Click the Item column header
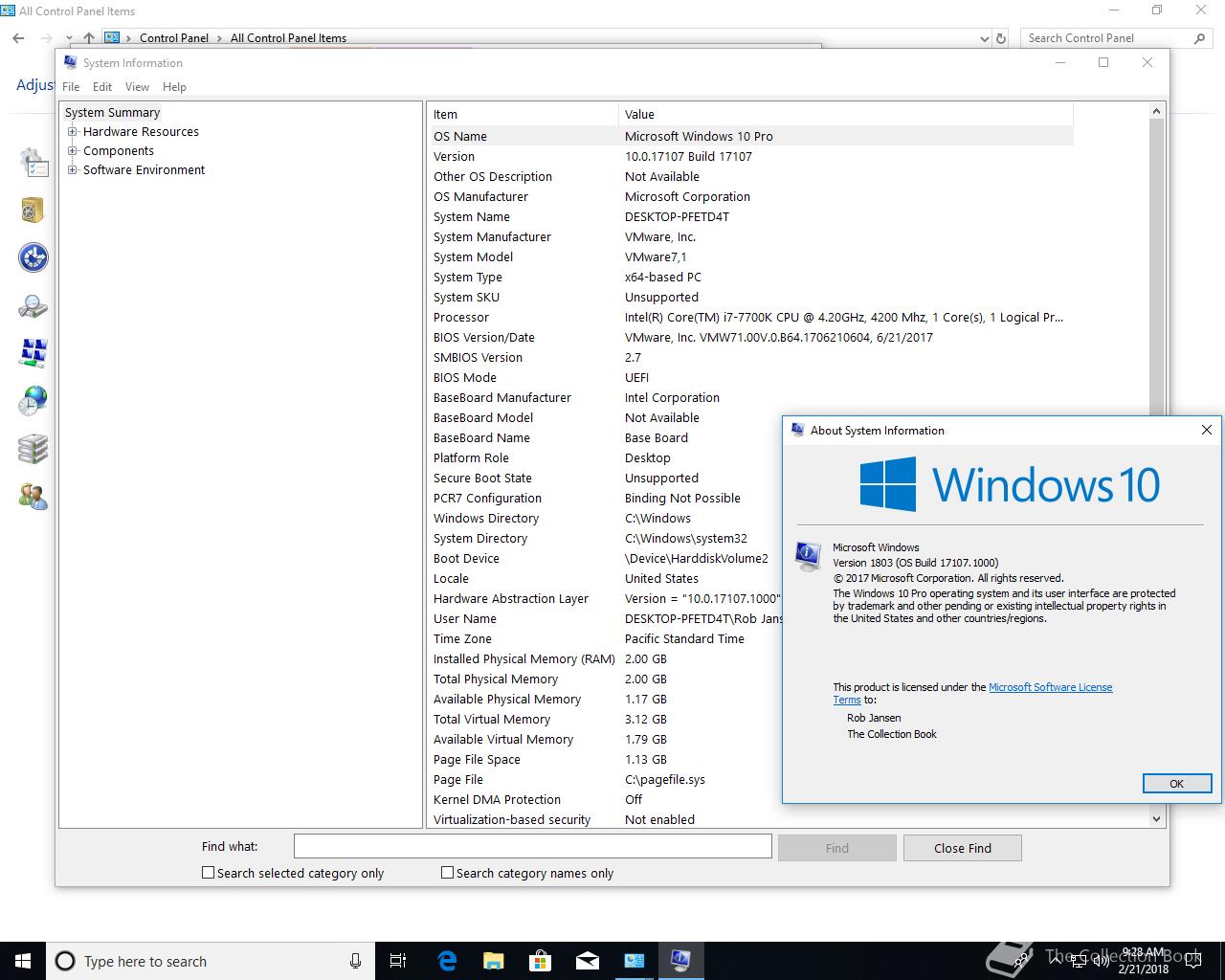This screenshot has height=980, width=1225. click(523, 114)
